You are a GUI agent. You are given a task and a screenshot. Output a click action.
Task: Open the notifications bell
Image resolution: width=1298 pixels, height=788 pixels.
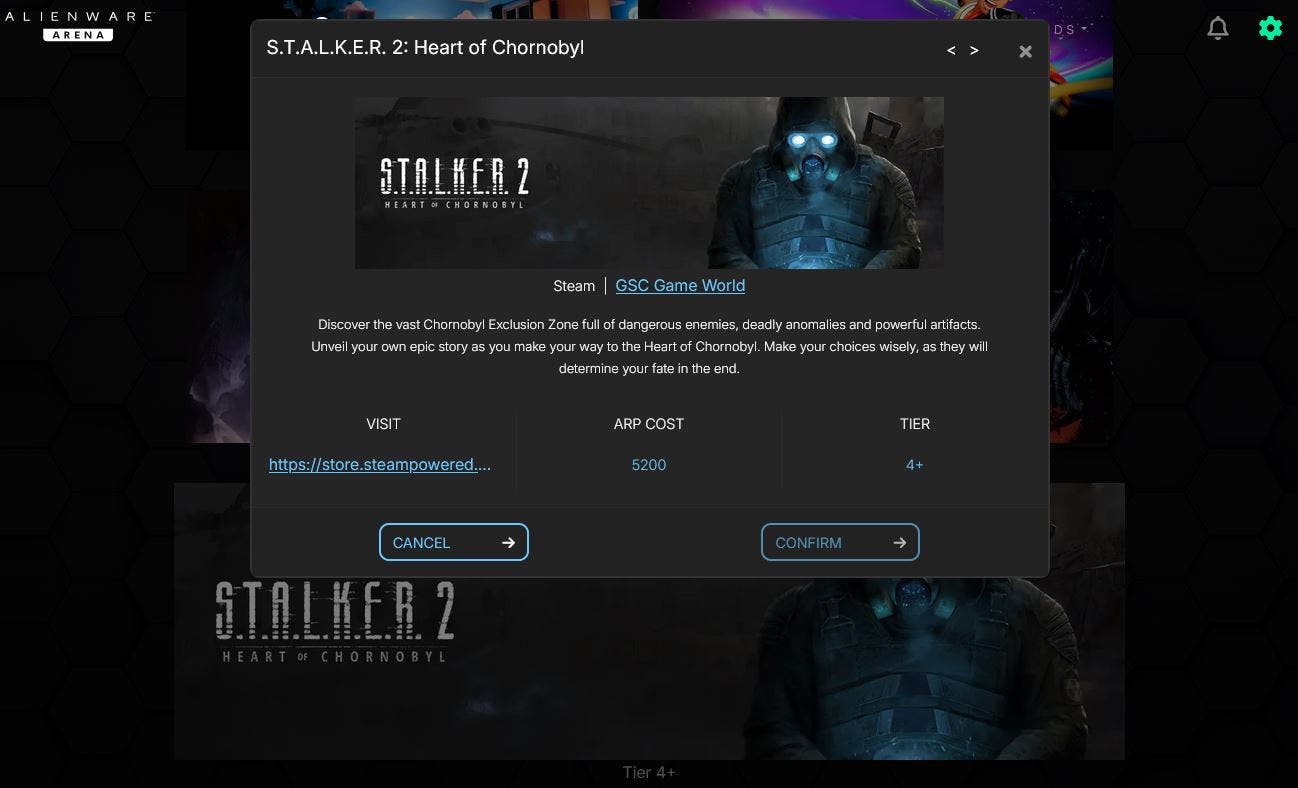1218,28
